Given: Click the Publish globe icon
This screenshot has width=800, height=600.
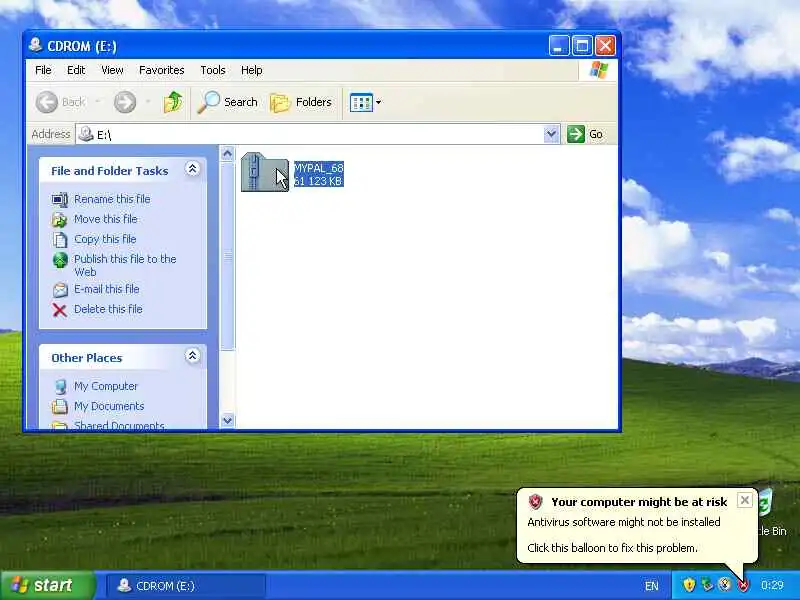Looking at the screenshot, I should (x=60, y=260).
